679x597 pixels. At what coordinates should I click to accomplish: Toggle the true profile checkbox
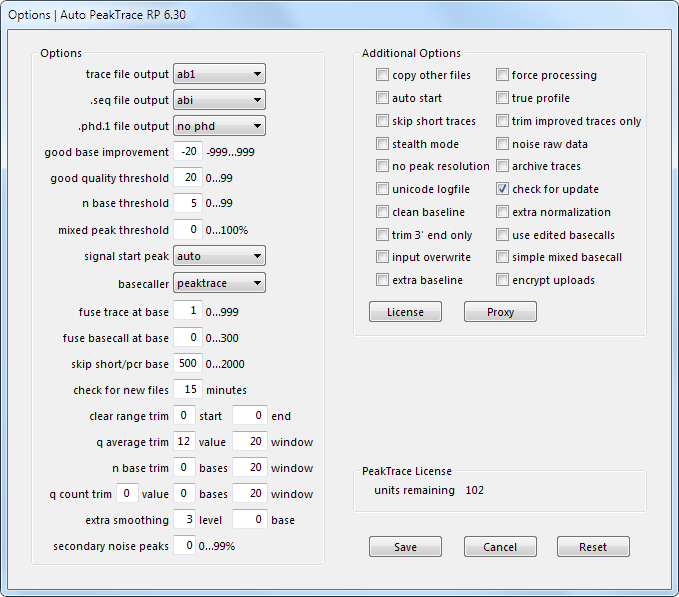pyautogui.click(x=502, y=97)
